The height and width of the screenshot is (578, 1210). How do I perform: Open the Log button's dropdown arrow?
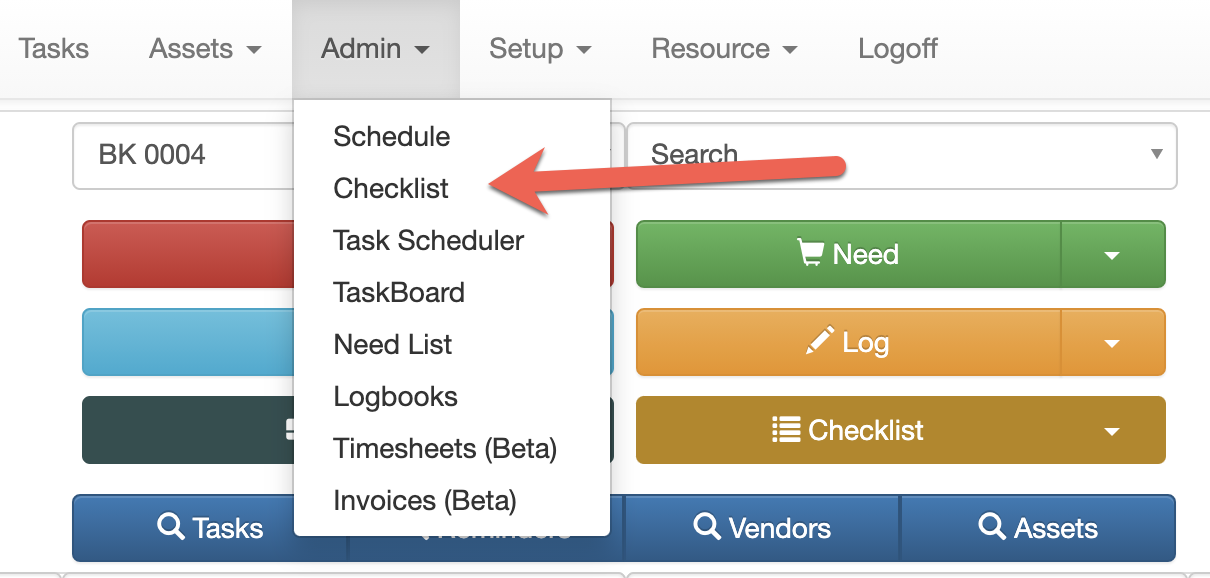1112,342
